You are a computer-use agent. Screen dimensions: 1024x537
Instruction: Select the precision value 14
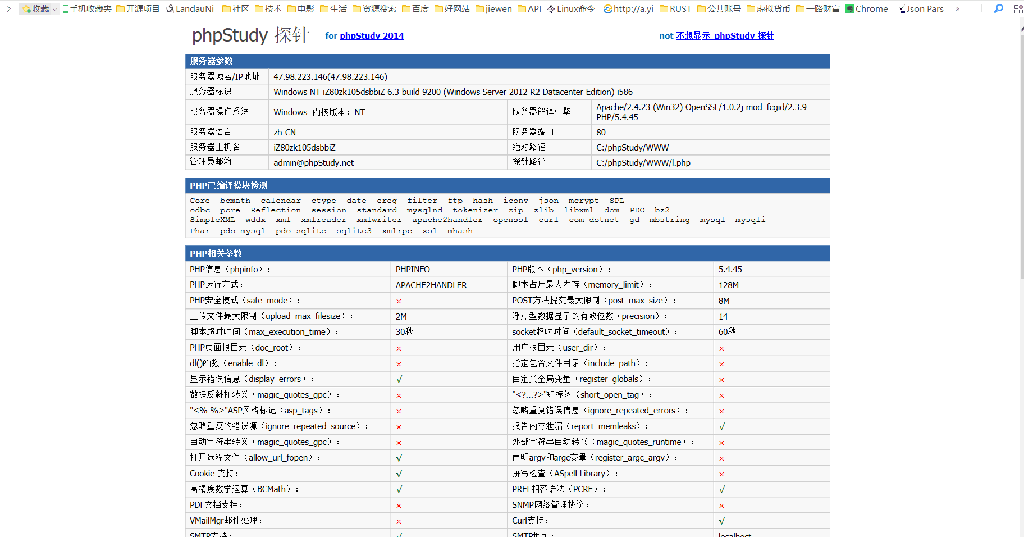point(723,317)
